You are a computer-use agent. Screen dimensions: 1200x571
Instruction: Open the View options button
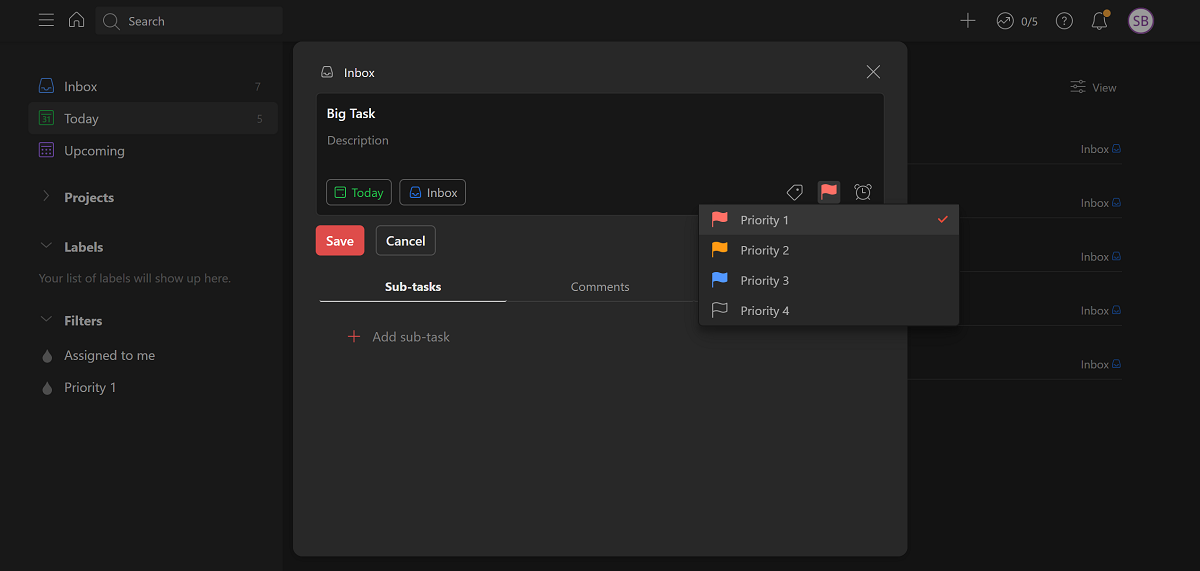pyautogui.click(x=1093, y=88)
